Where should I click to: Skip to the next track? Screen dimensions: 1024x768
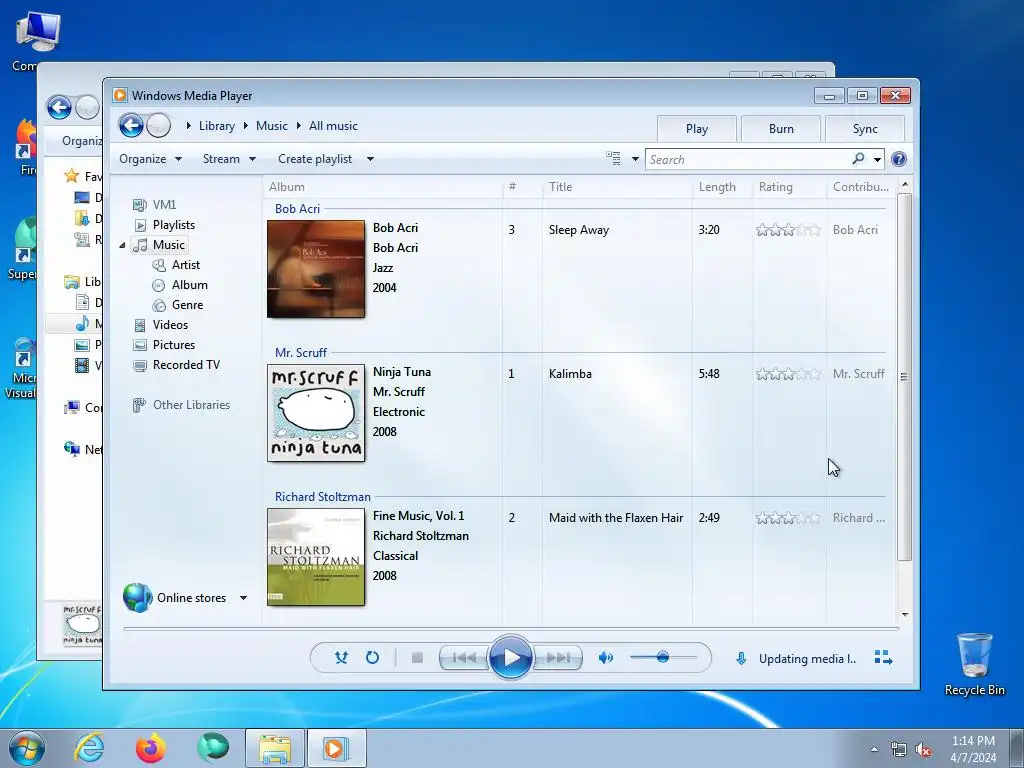click(x=557, y=658)
